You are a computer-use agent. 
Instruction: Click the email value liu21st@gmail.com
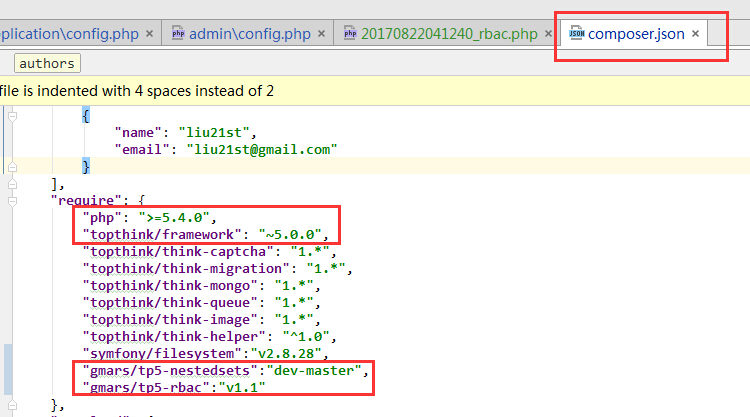pos(257,149)
